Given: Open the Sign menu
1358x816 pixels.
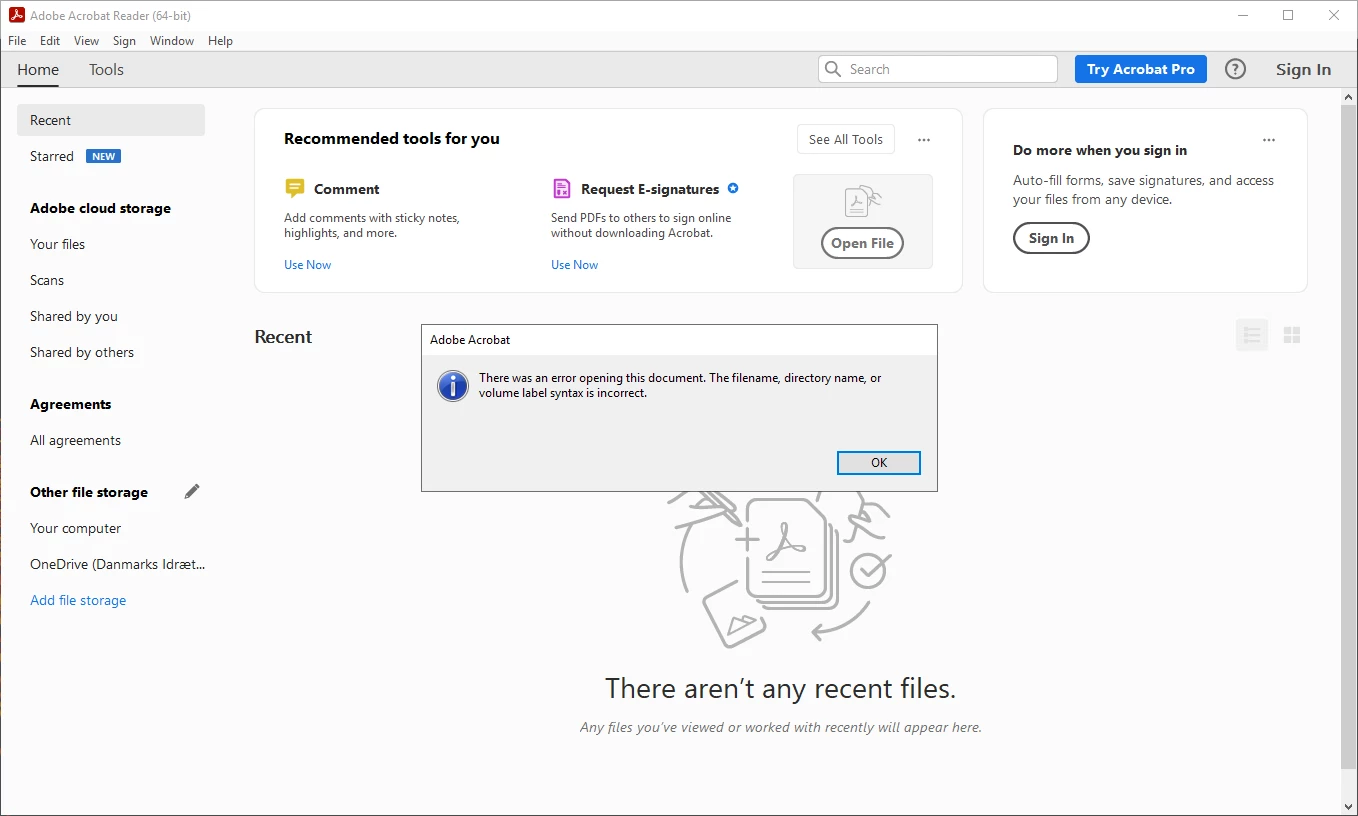Looking at the screenshot, I should point(124,41).
